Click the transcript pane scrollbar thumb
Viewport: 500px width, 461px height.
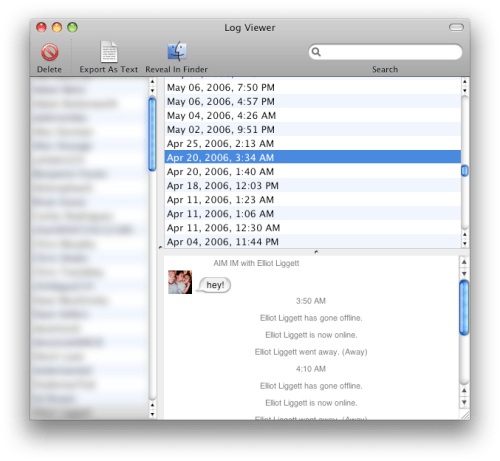[x=464, y=307]
